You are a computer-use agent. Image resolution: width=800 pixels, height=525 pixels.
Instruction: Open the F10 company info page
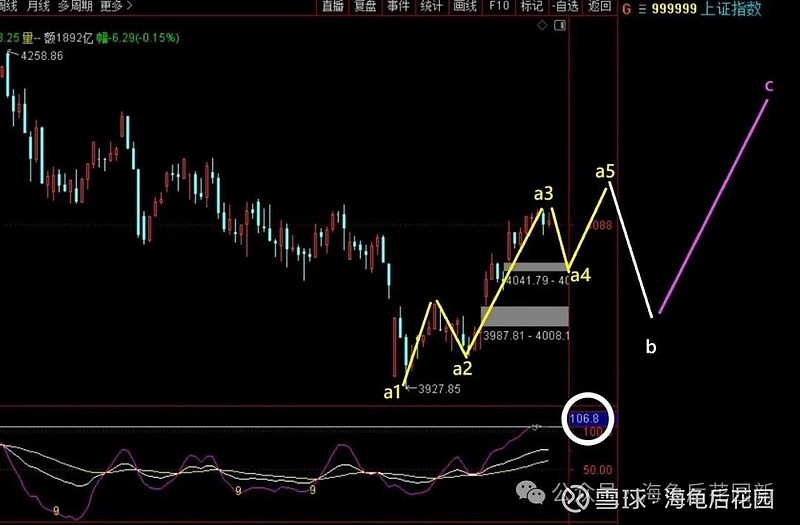point(498,6)
